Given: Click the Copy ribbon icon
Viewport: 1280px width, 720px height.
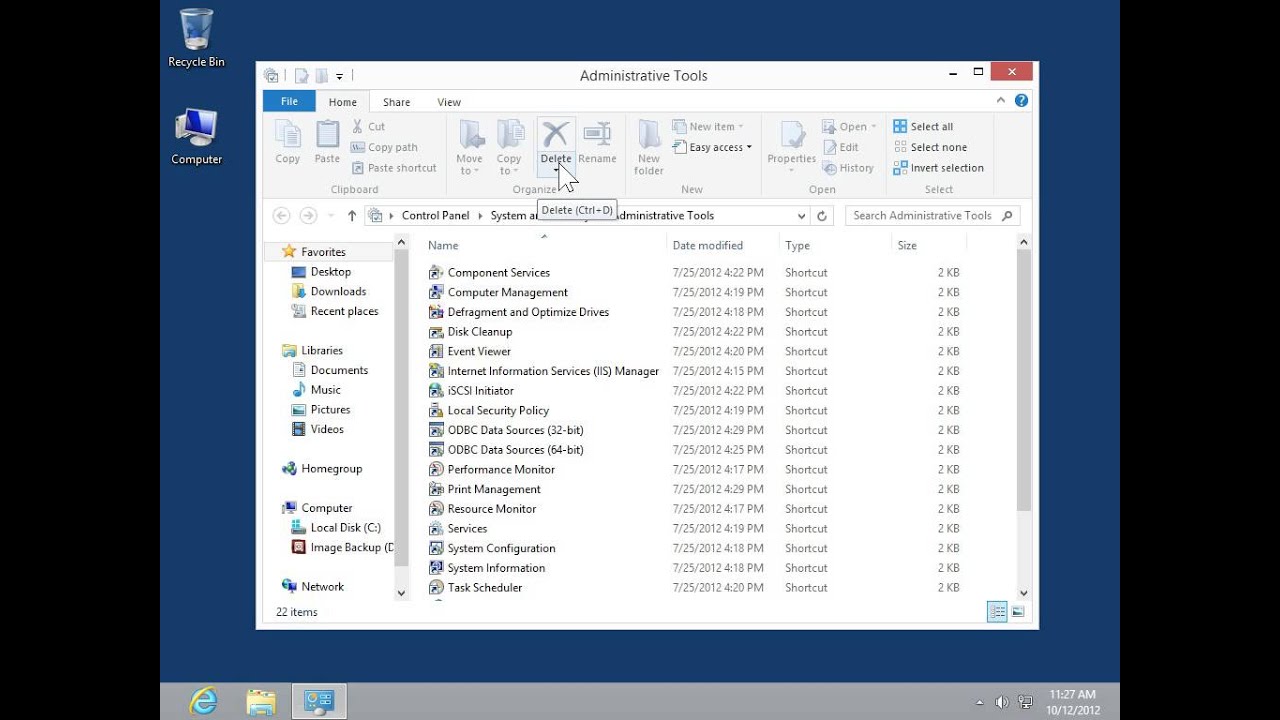Looking at the screenshot, I should click(x=288, y=134).
